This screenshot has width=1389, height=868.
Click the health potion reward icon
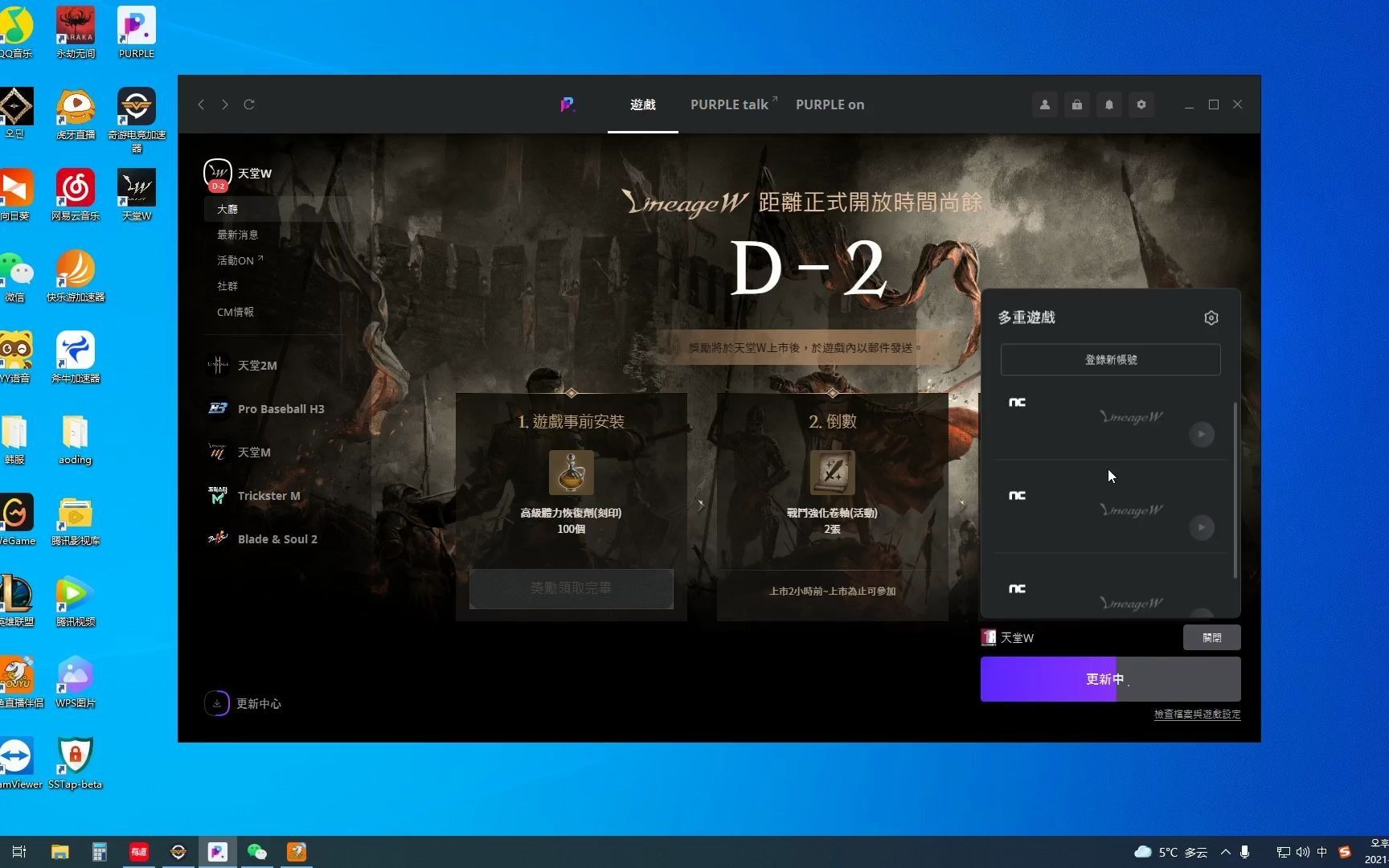pos(572,472)
